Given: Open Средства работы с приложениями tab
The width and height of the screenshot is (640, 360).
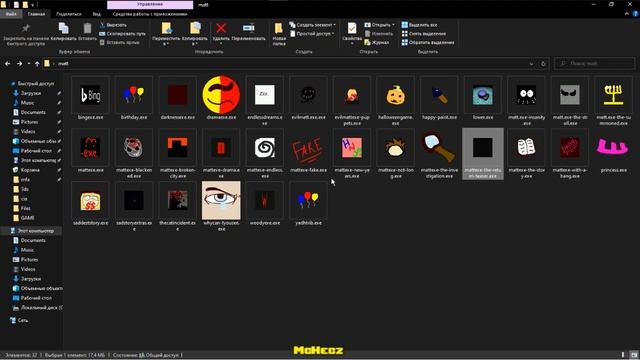Looking at the screenshot, I should [x=150, y=14].
